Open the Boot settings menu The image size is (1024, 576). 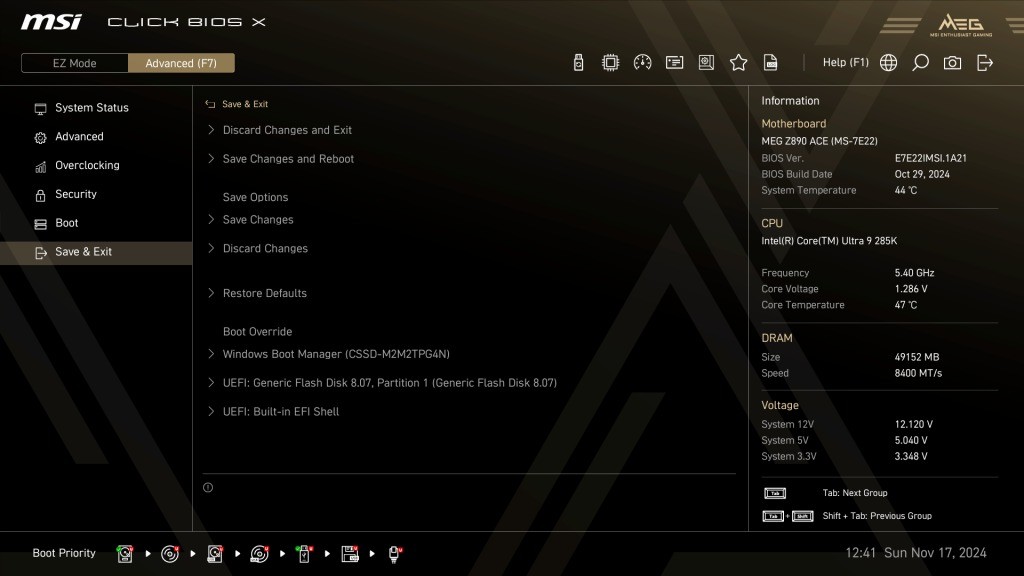pyautogui.click(x=96, y=223)
